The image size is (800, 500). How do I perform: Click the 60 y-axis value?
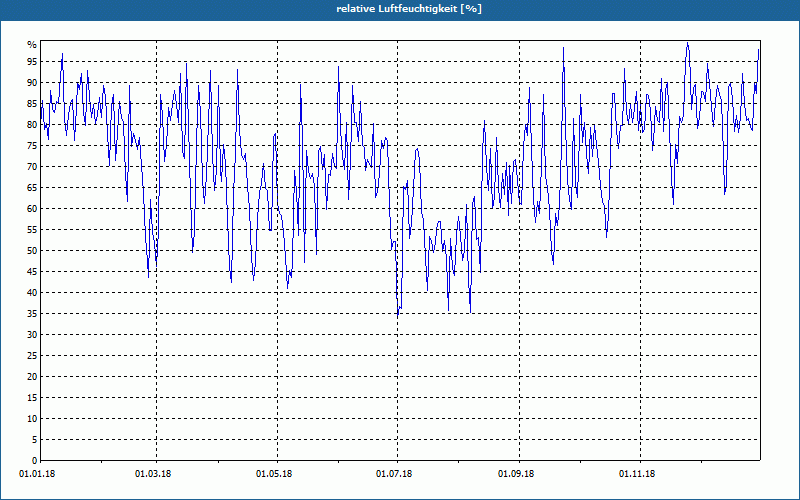(x=32, y=209)
